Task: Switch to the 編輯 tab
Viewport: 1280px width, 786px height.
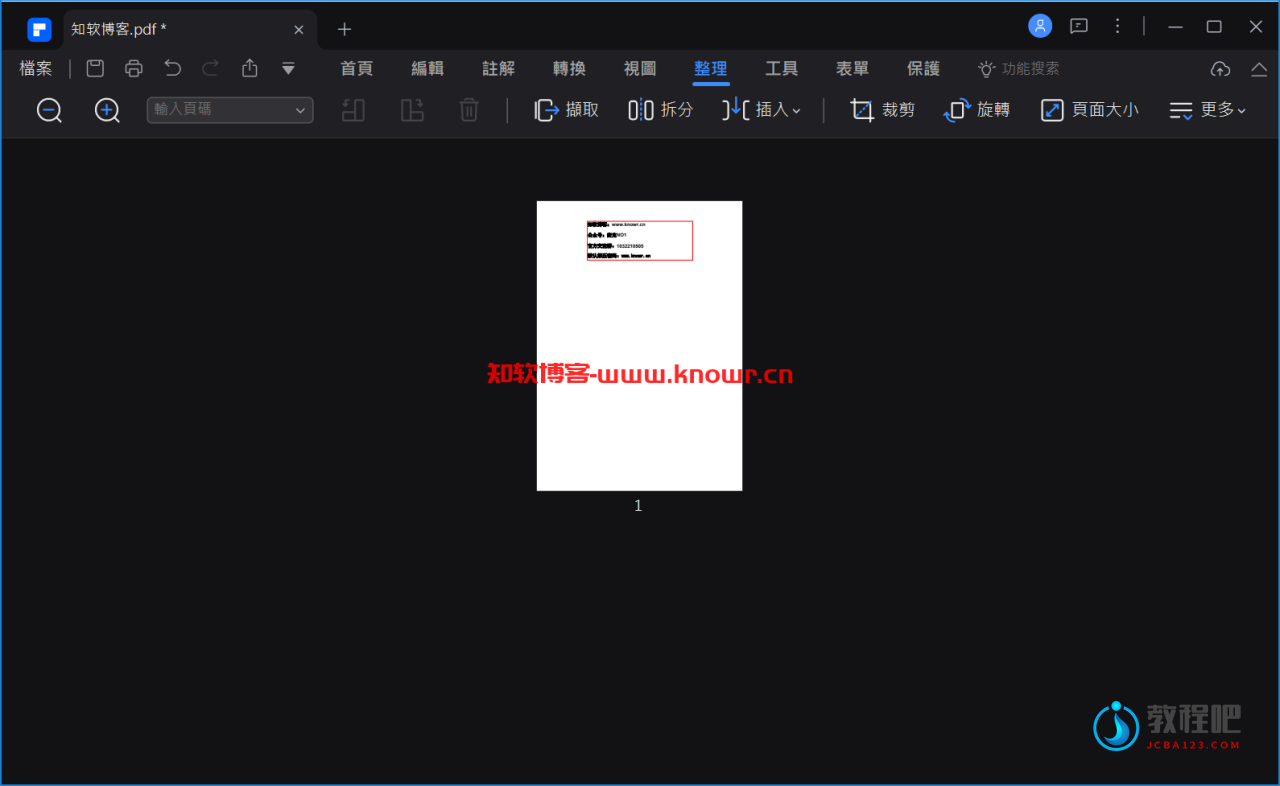Action: coord(428,68)
